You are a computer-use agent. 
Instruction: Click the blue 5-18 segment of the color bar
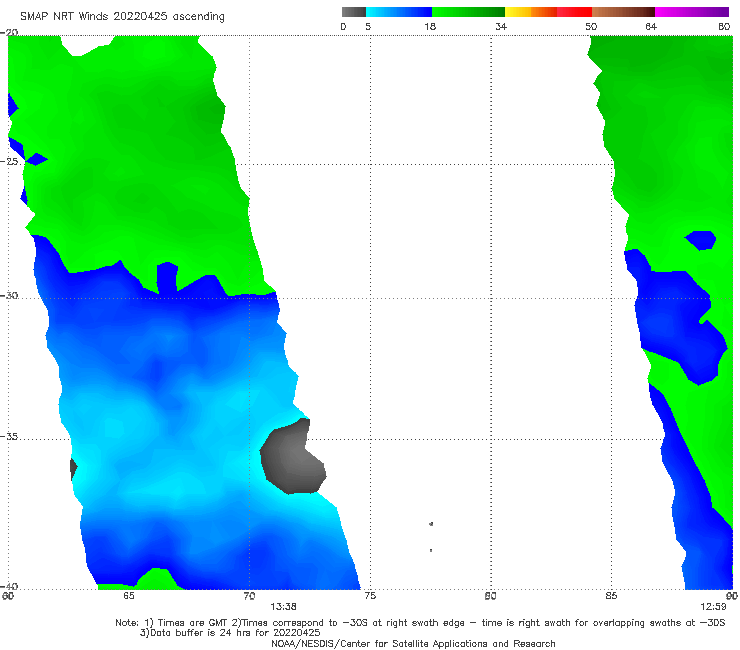pyautogui.click(x=399, y=12)
